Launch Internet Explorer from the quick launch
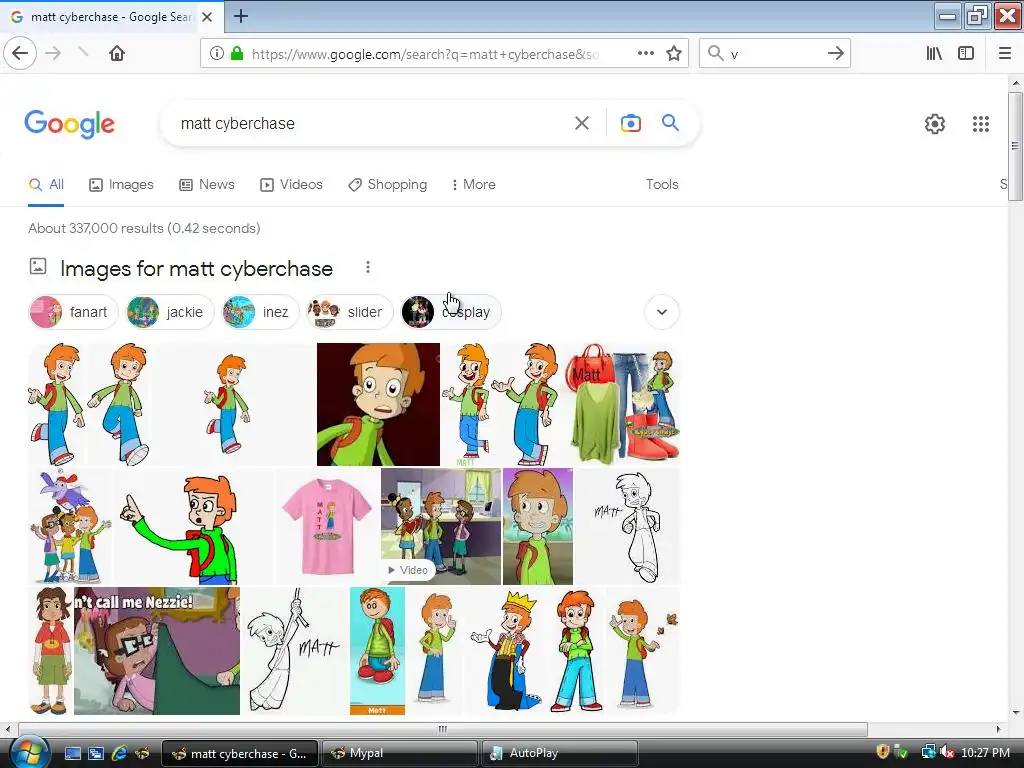The height and width of the screenshot is (768, 1024). tap(120, 753)
